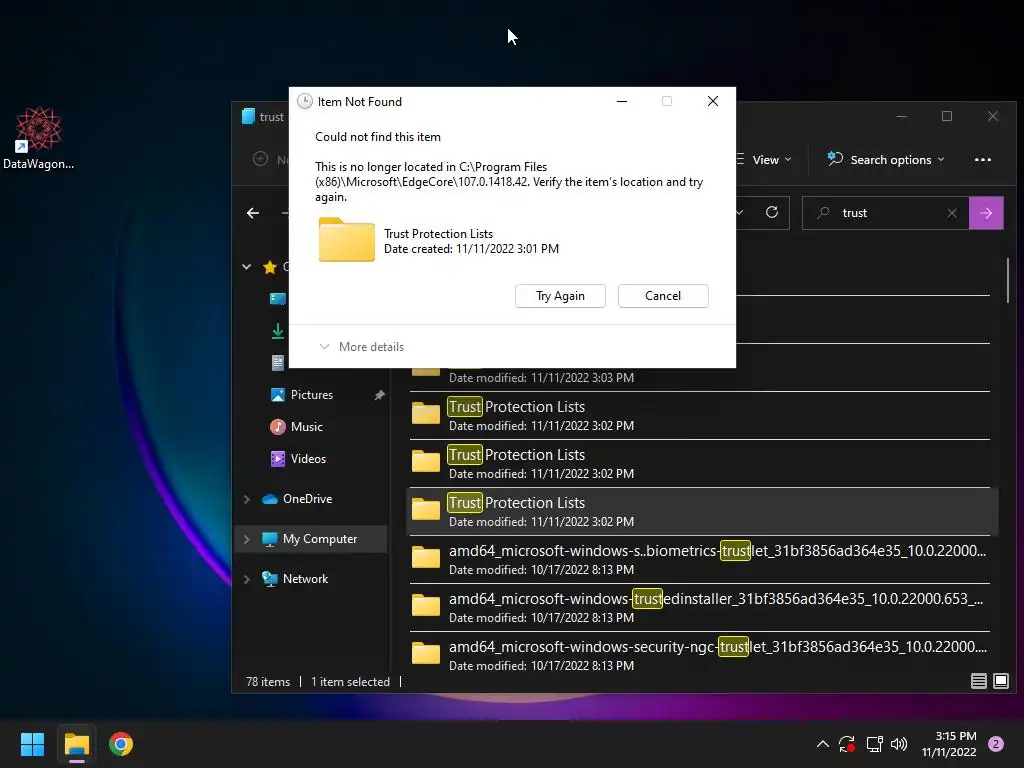Collapse the Quick access tree section
This screenshot has height=768, width=1024.
tap(247, 266)
